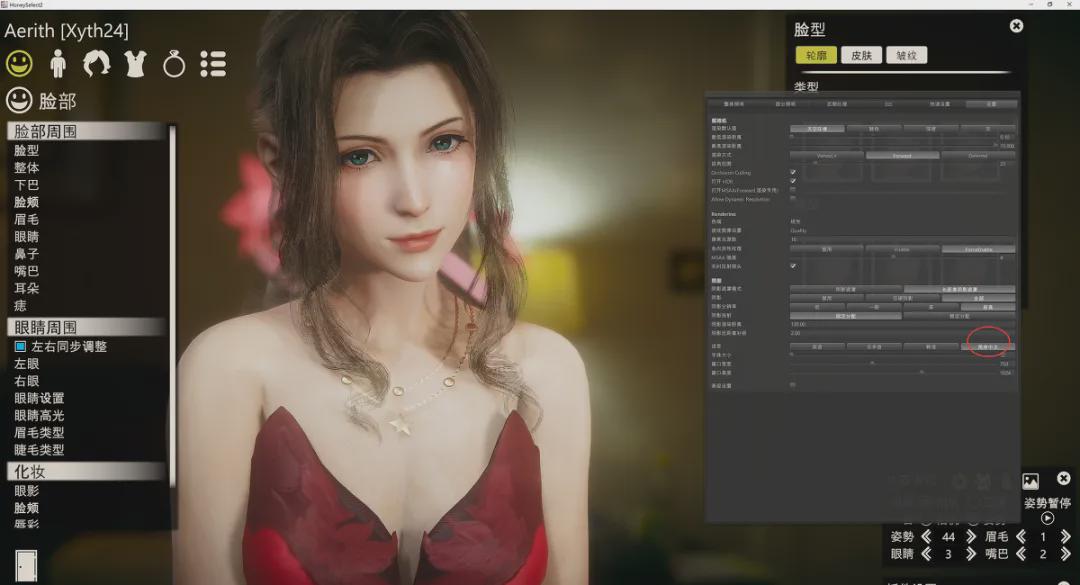Select 眼影 under 化妆
Screen dimensions: 1080x585
click(x=27, y=491)
